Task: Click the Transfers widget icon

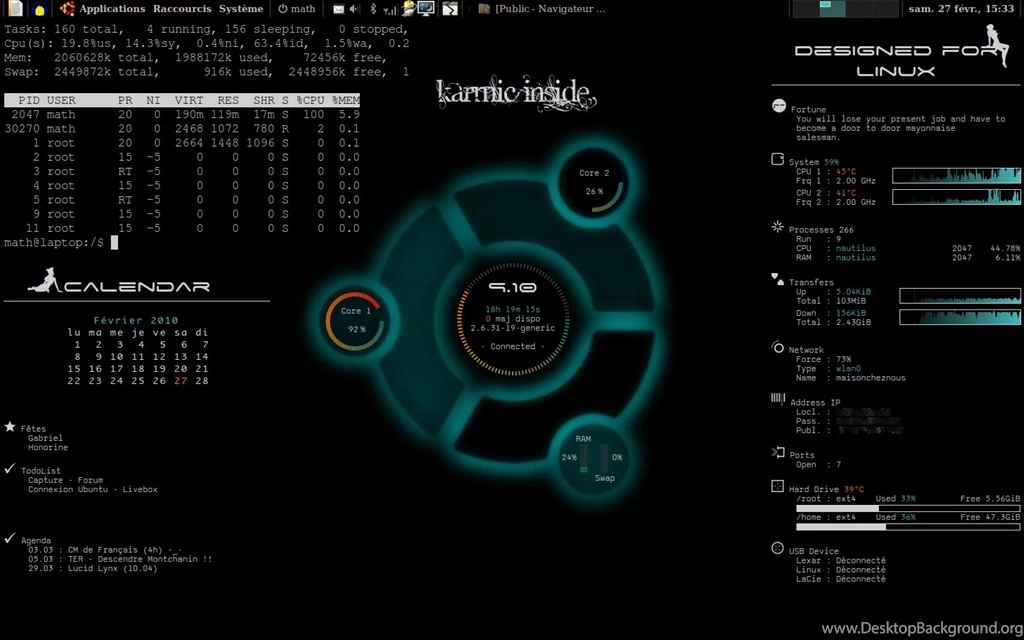Action: pos(777,279)
